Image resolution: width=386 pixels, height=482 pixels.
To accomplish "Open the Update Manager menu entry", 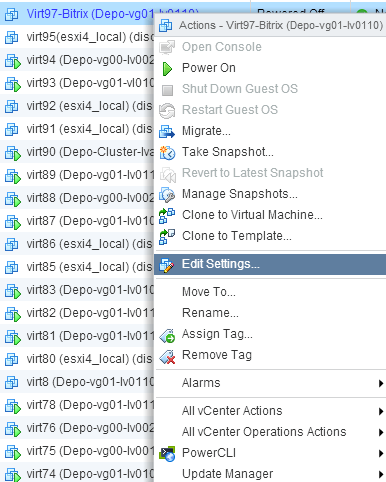I will click(x=271, y=474).
